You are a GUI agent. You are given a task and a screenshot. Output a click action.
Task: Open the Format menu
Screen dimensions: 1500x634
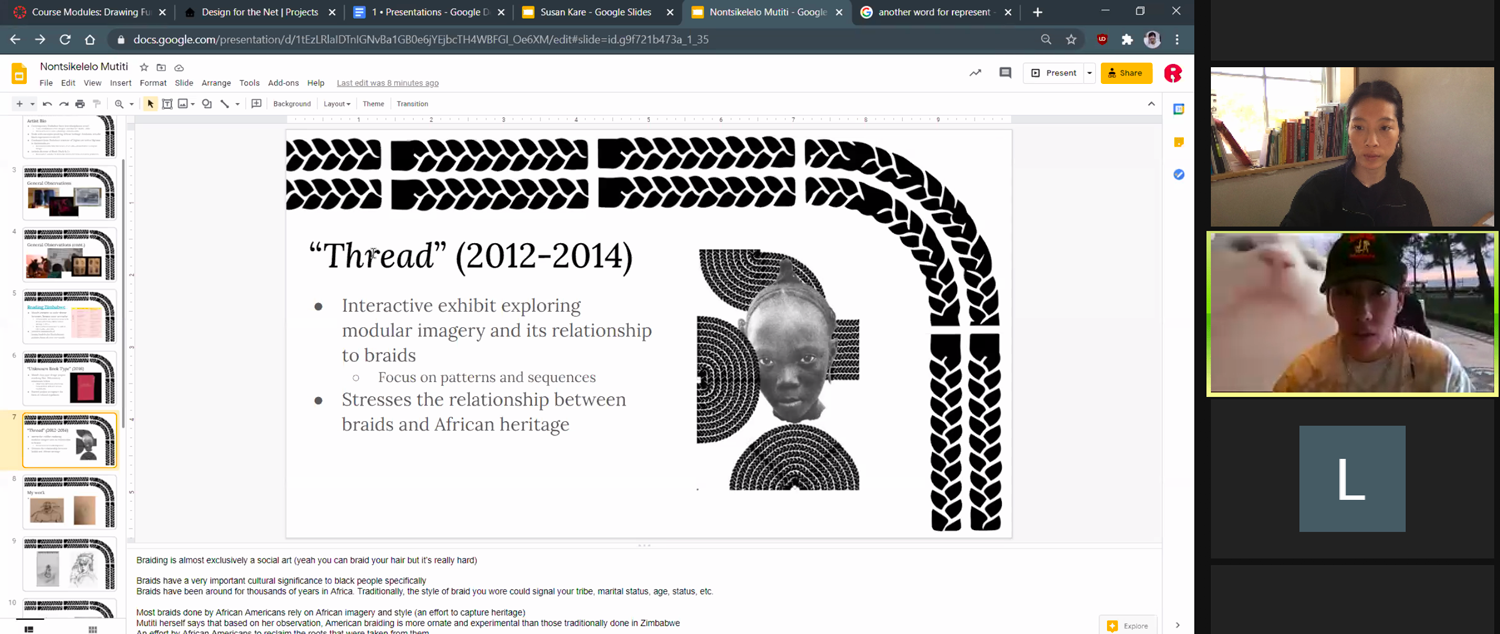tap(153, 83)
